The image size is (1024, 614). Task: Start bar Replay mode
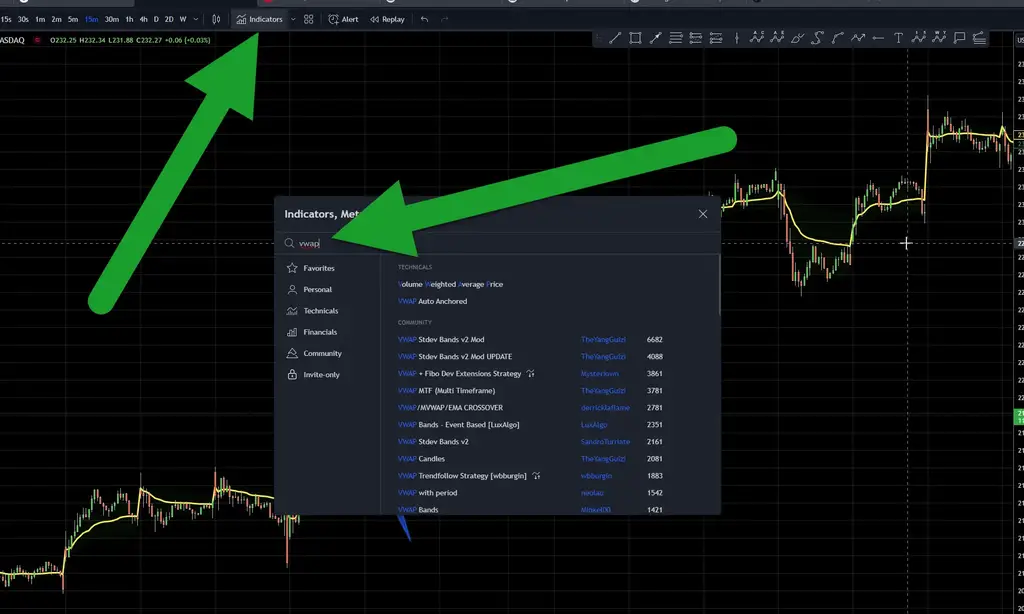pos(387,19)
